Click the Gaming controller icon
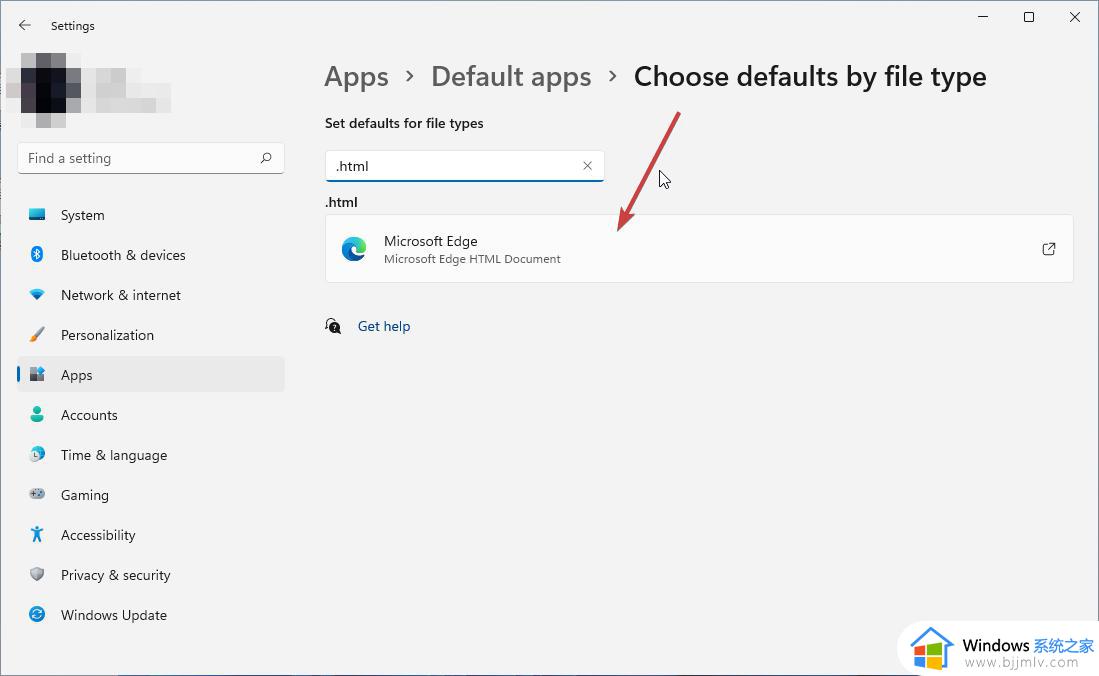1099x676 pixels. pos(37,494)
